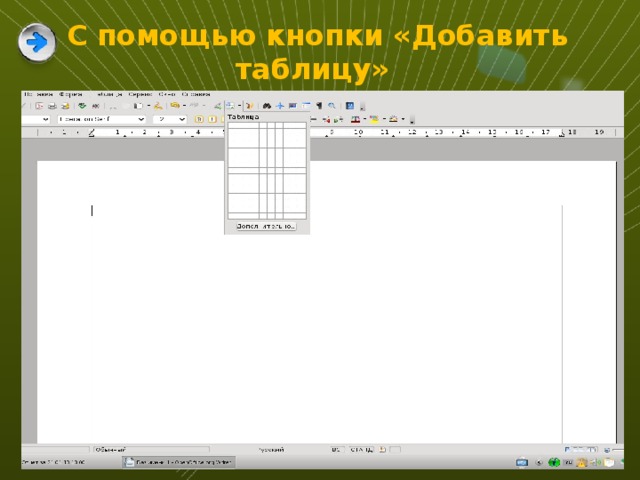Click the Paste clipboard icon

[138, 106]
